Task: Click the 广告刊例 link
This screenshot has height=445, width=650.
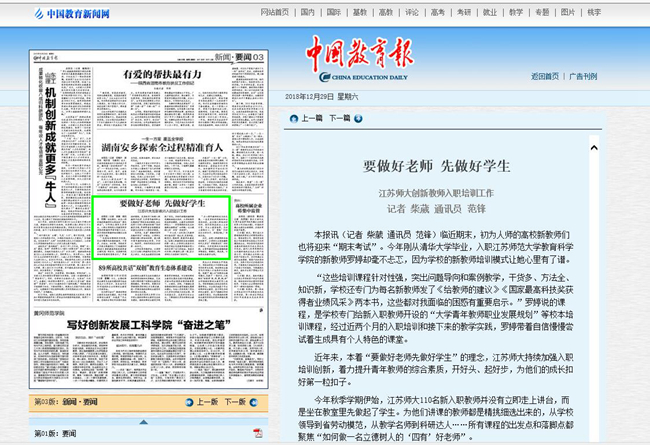Action: click(x=583, y=76)
